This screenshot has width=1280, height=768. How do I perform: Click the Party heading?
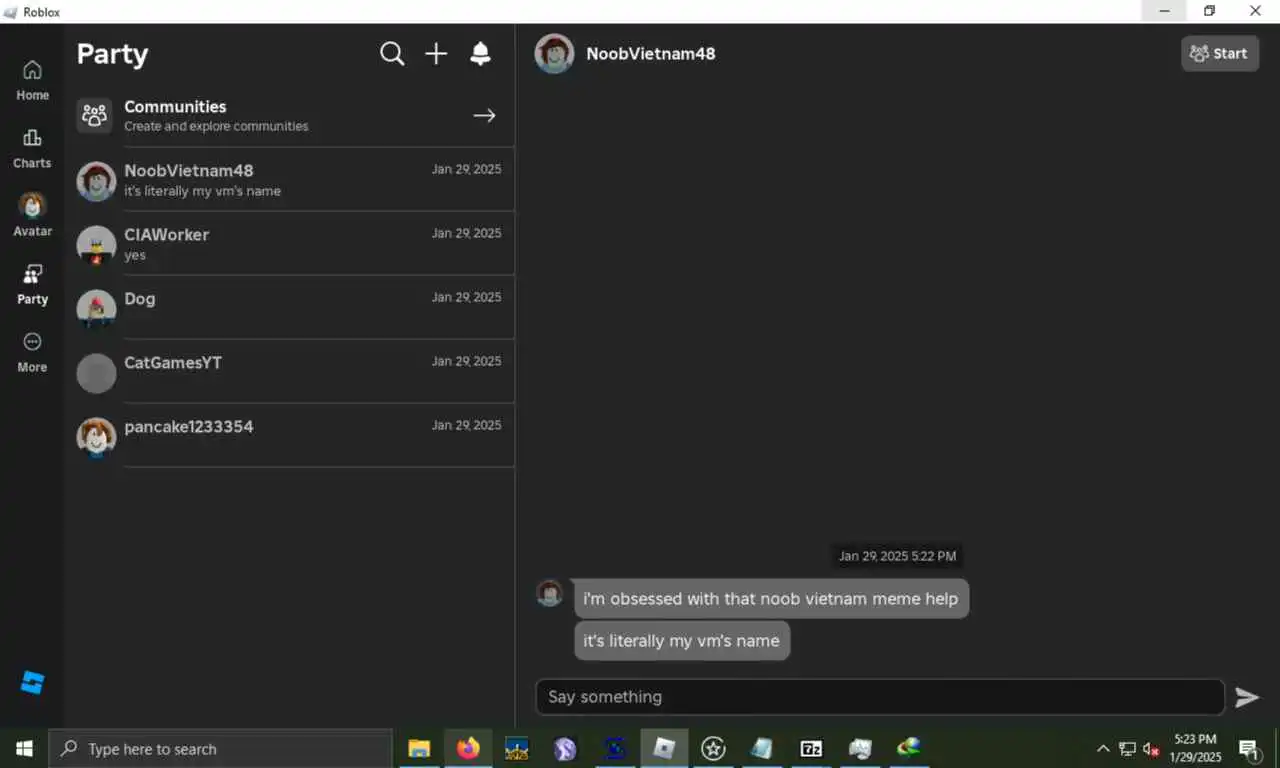[112, 54]
